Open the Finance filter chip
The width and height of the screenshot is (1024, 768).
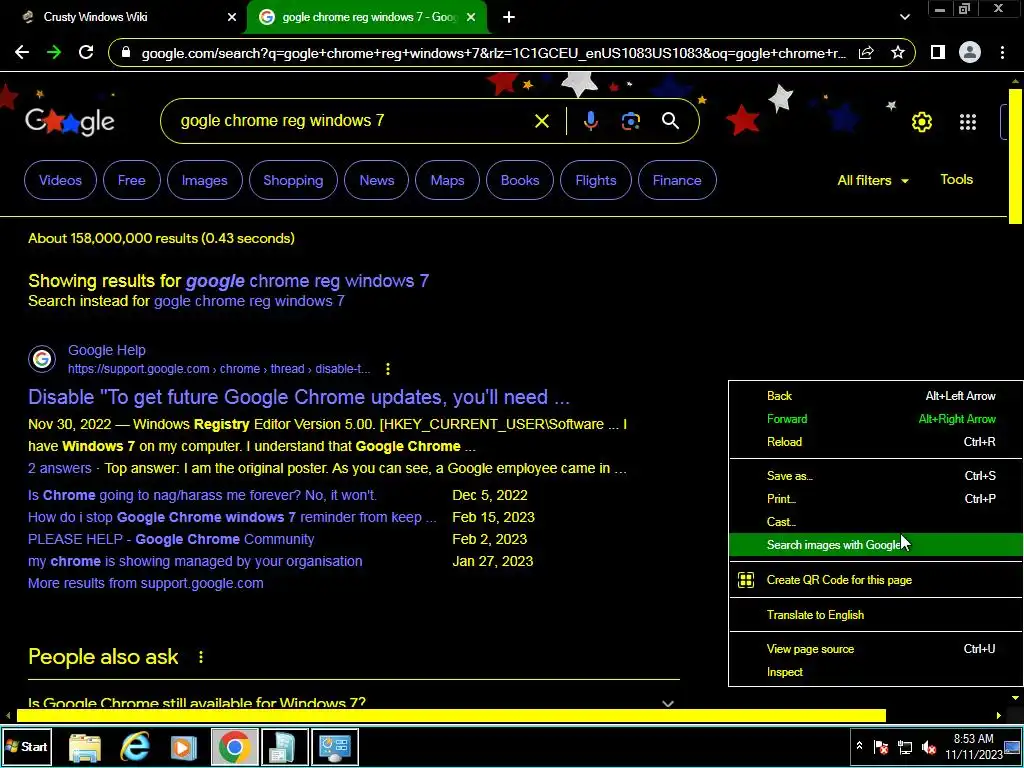(677, 180)
